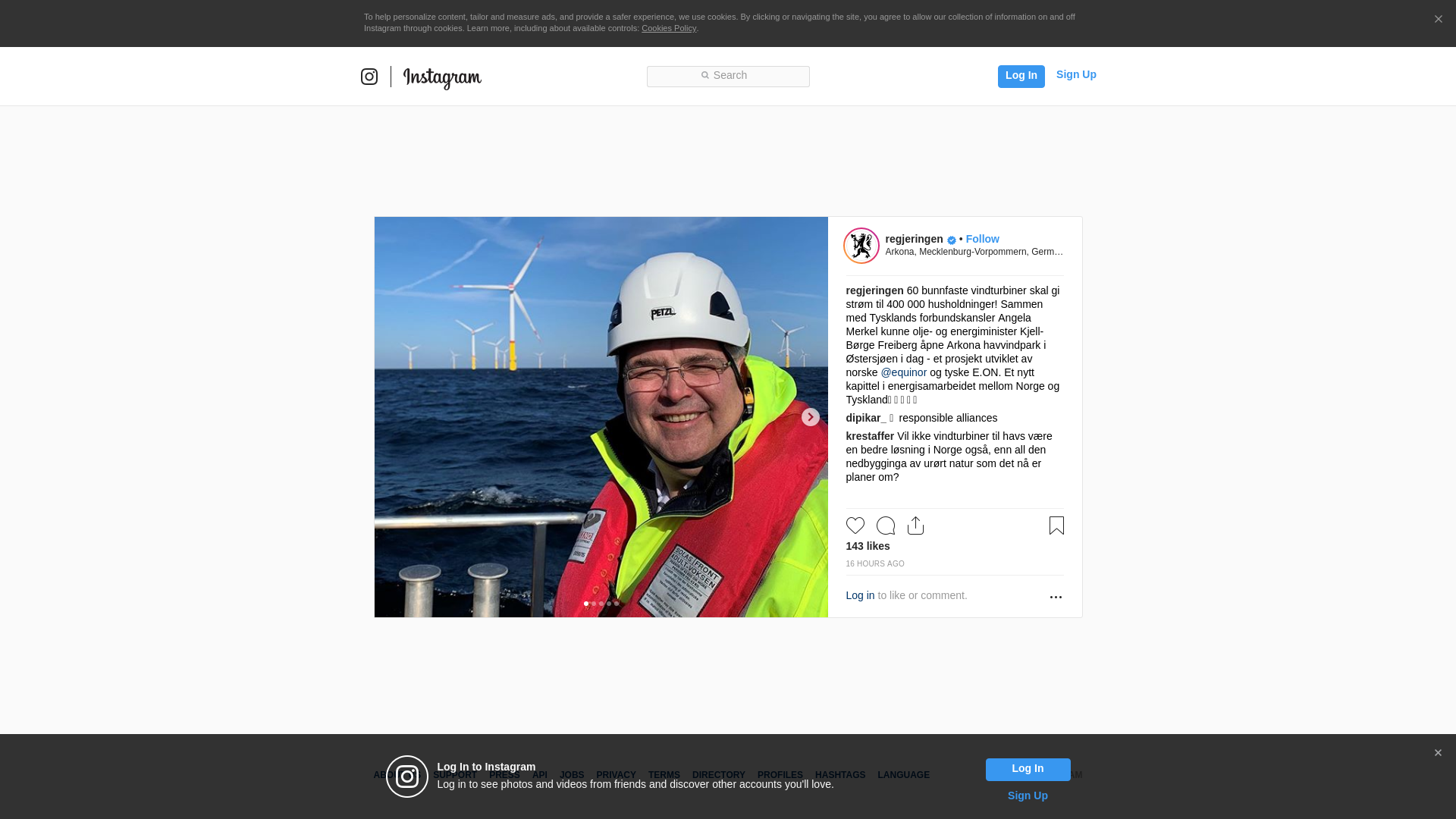Open the 143 likes count
Screen dimensions: 1456x819
pos(868,546)
